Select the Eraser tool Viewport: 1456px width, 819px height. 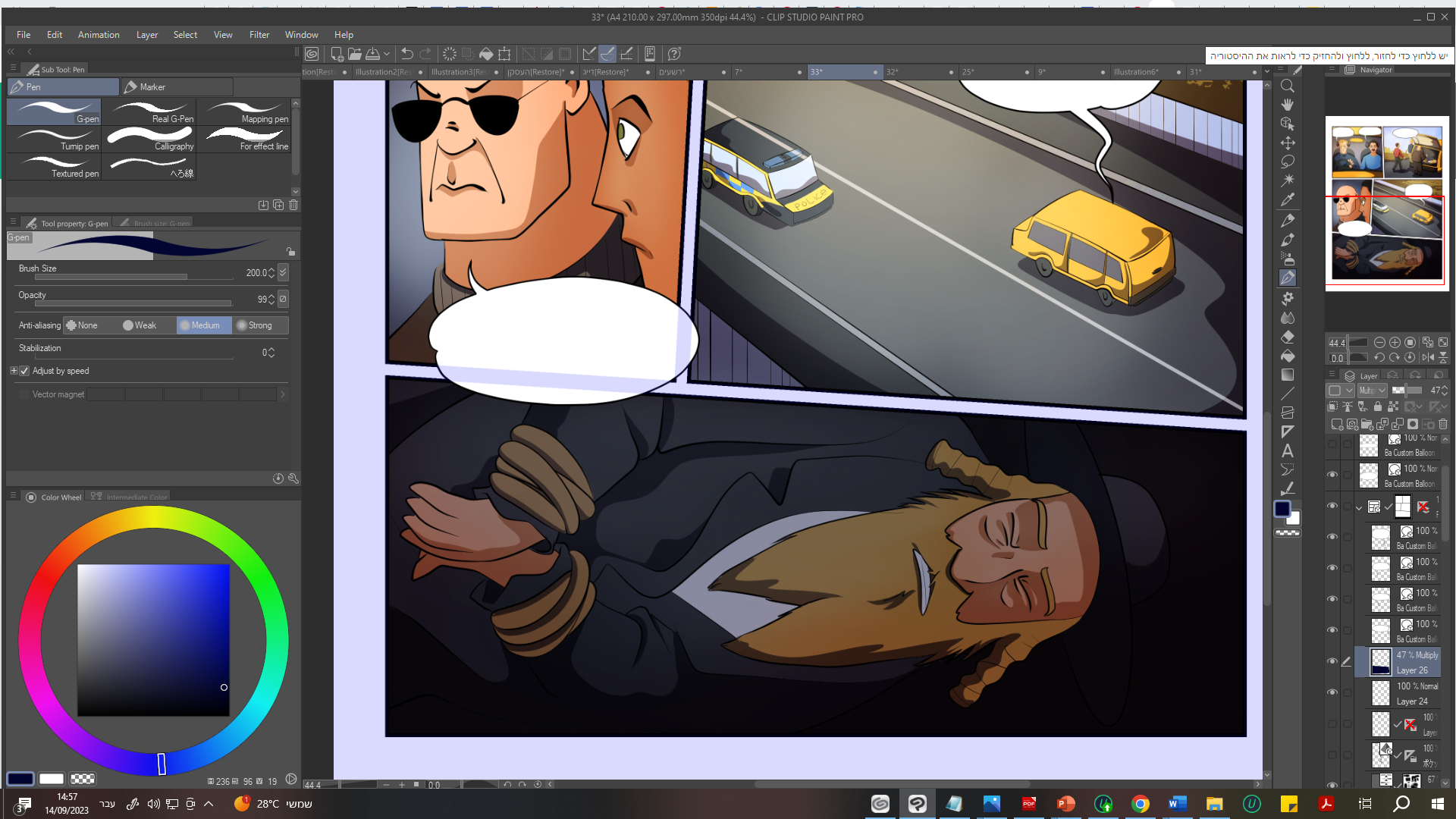click(x=1287, y=337)
